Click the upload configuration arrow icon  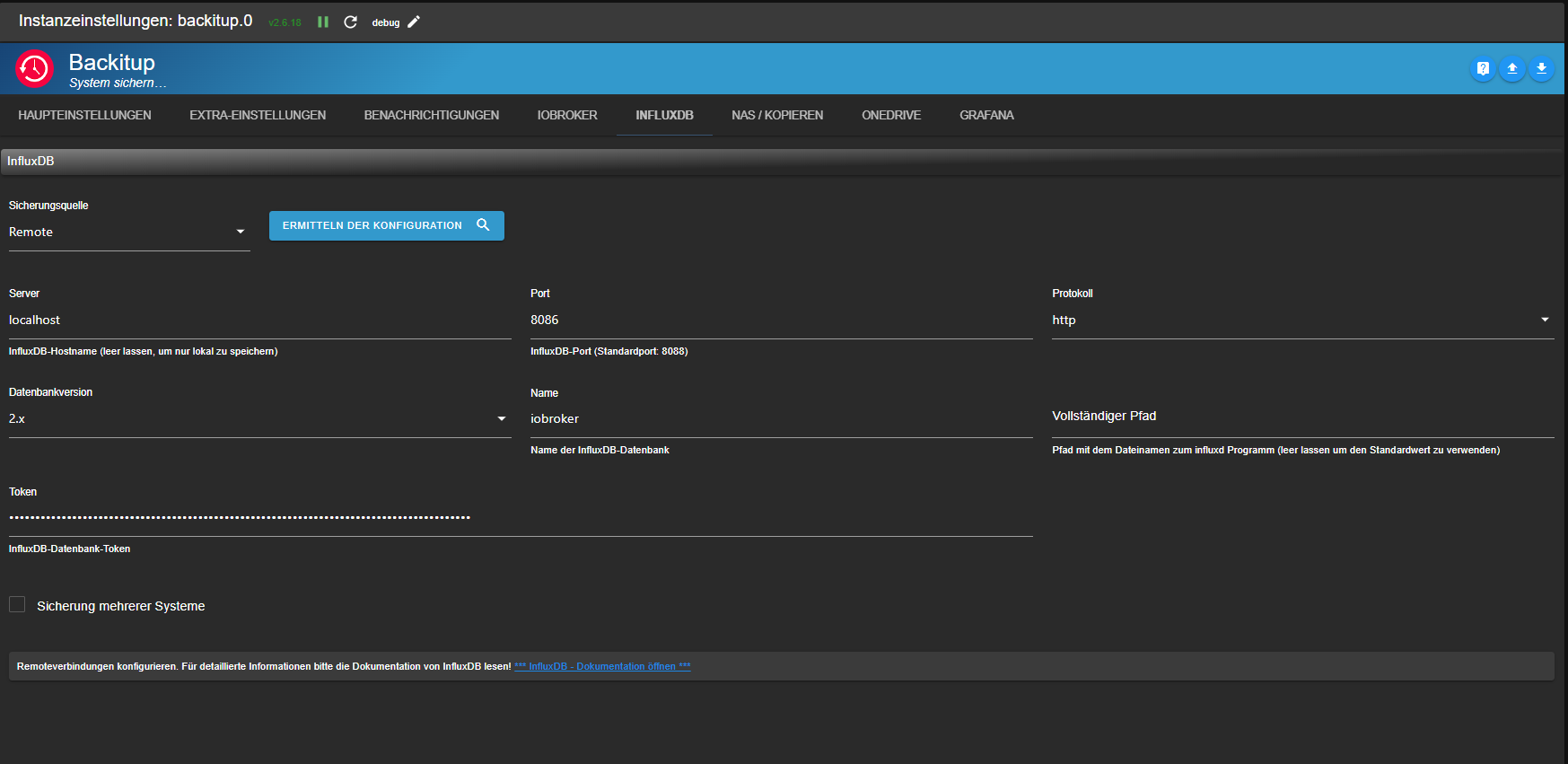pyautogui.click(x=1512, y=68)
